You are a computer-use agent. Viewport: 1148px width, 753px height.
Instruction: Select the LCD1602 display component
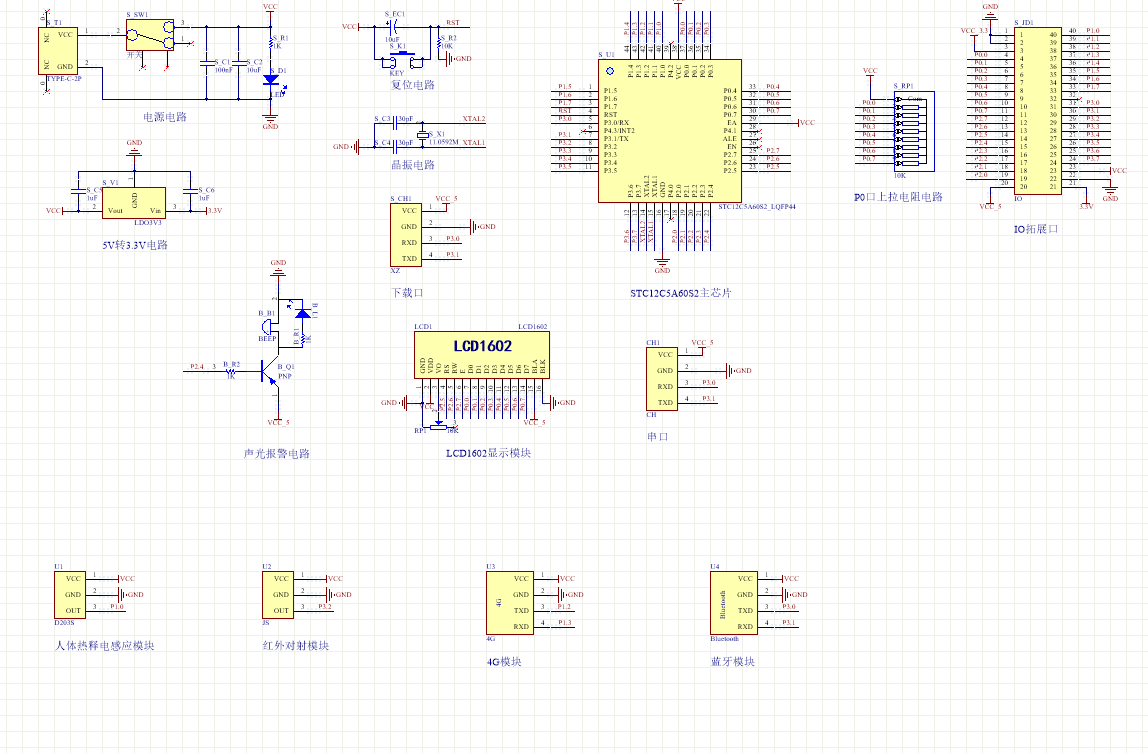coord(482,355)
